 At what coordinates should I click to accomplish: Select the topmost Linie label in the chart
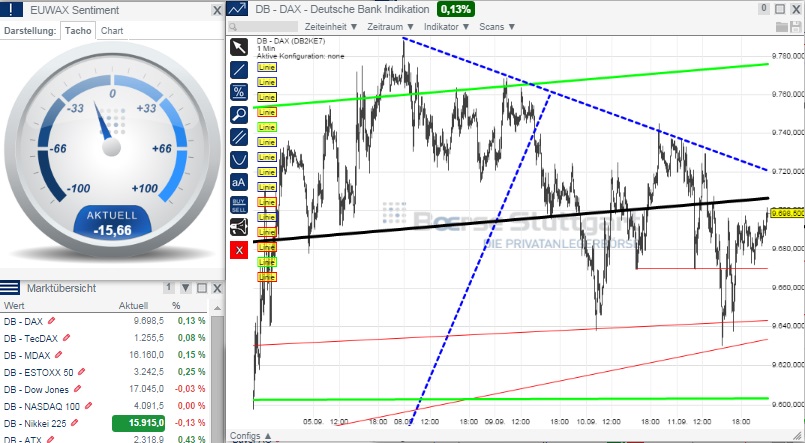pos(267,67)
